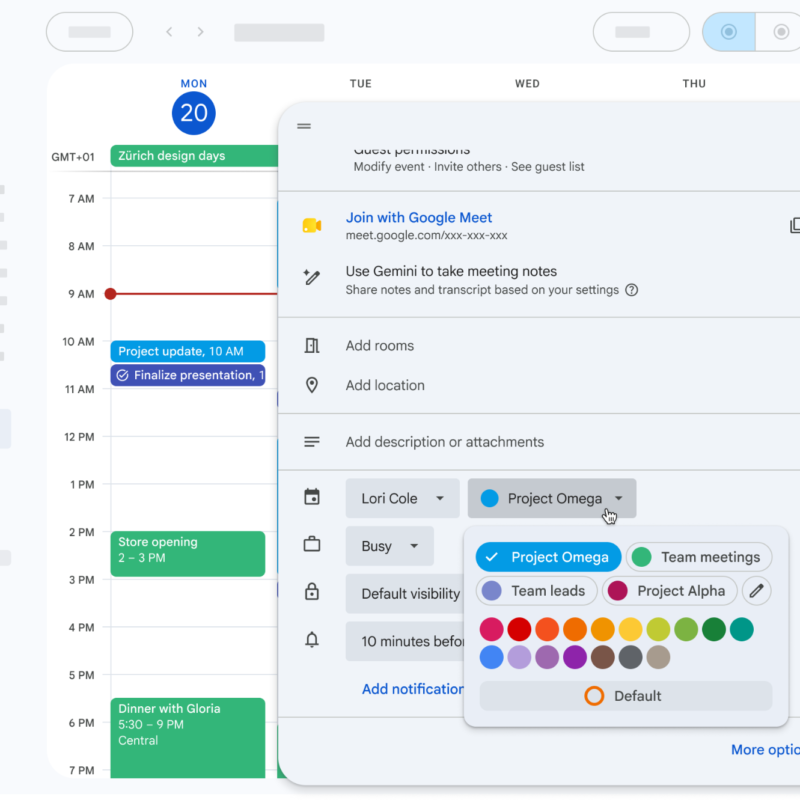Select the highlighted blue view toggle
This screenshot has height=800, width=800.
point(729,32)
